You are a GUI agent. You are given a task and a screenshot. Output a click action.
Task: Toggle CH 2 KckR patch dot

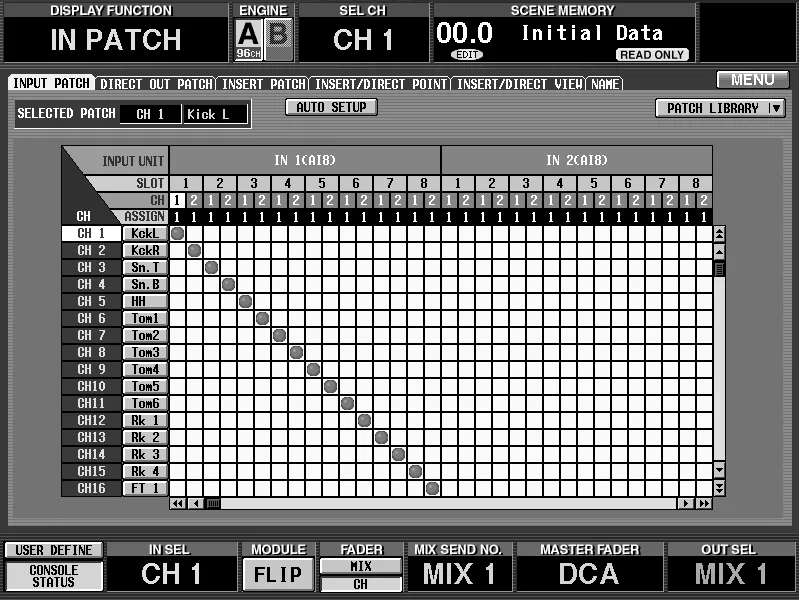pos(194,250)
